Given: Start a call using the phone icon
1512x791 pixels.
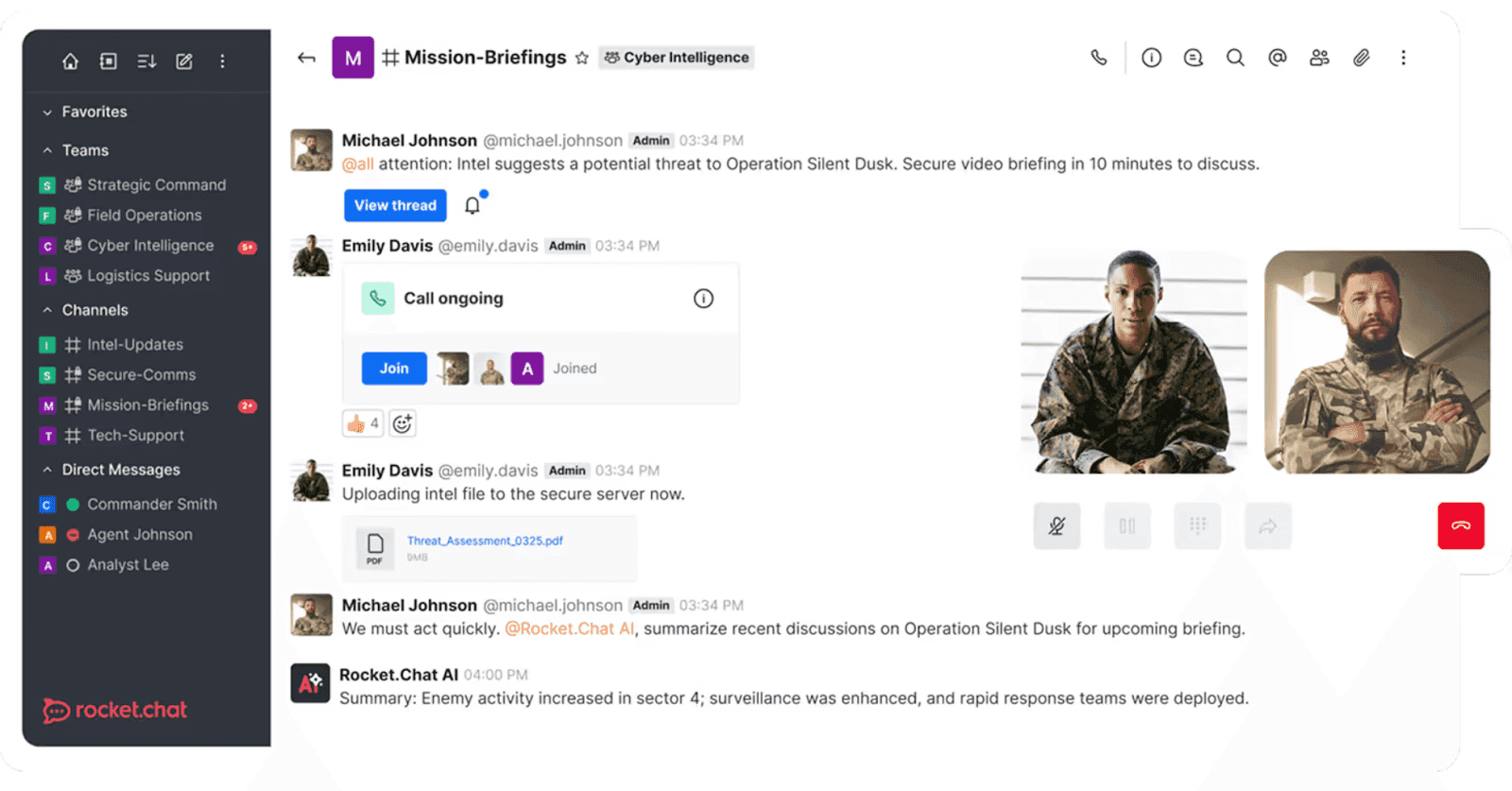Looking at the screenshot, I should click(1098, 58).
